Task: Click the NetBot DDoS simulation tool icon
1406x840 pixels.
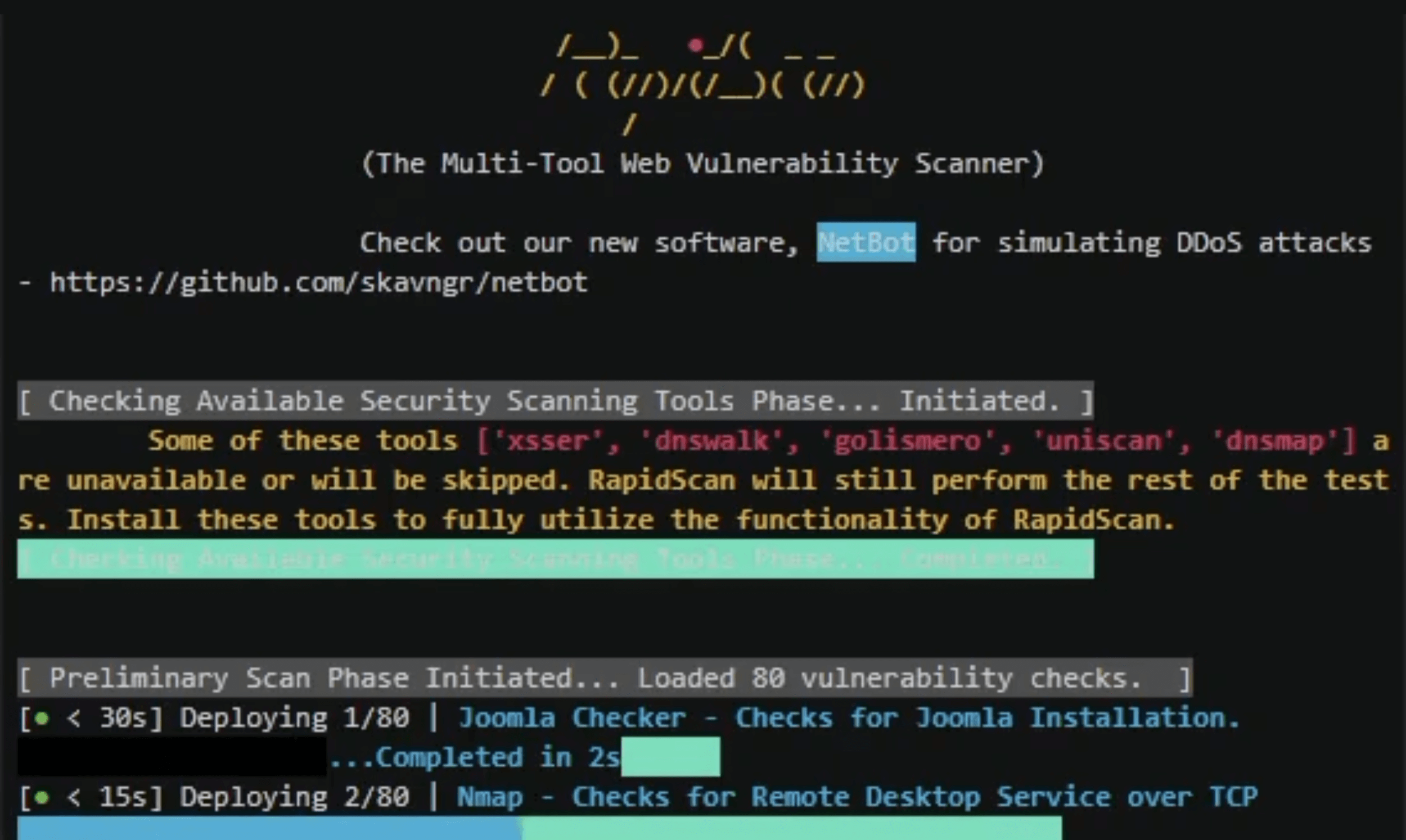Action: (865, 242)
